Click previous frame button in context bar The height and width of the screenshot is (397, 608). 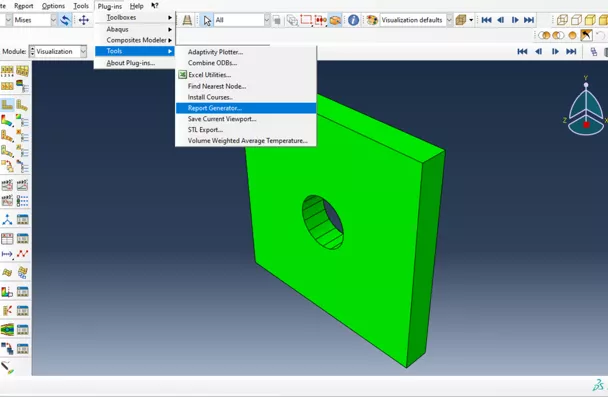(538, 51)
